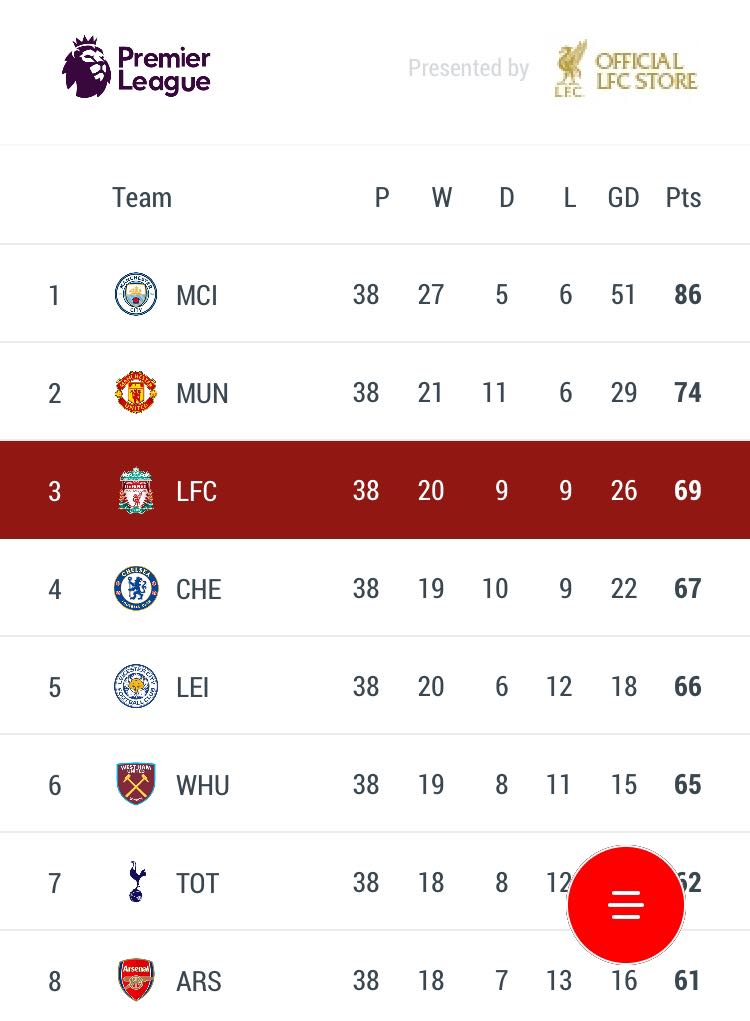Image resolution: width=750 pixels, height=1021 pixels.
Task: Select the W column header
Action: 441,197
